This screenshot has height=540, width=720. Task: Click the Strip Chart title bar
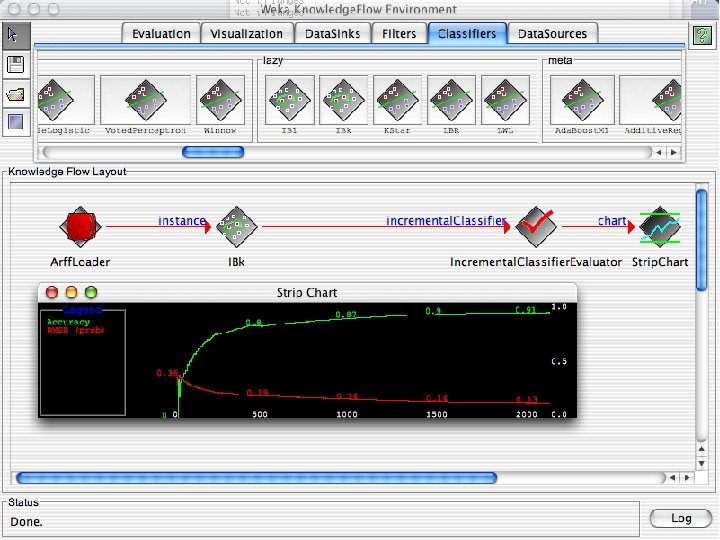click(x=307, y=292)
